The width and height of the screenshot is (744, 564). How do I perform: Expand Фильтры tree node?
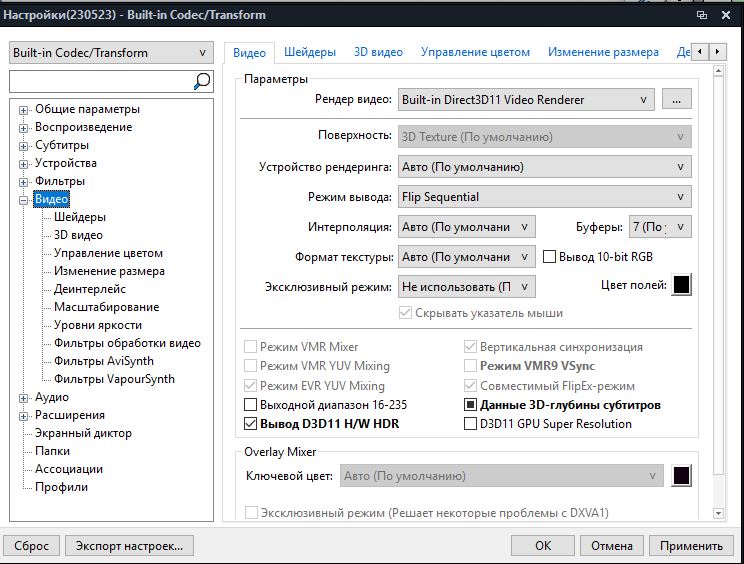click(23, 182)
